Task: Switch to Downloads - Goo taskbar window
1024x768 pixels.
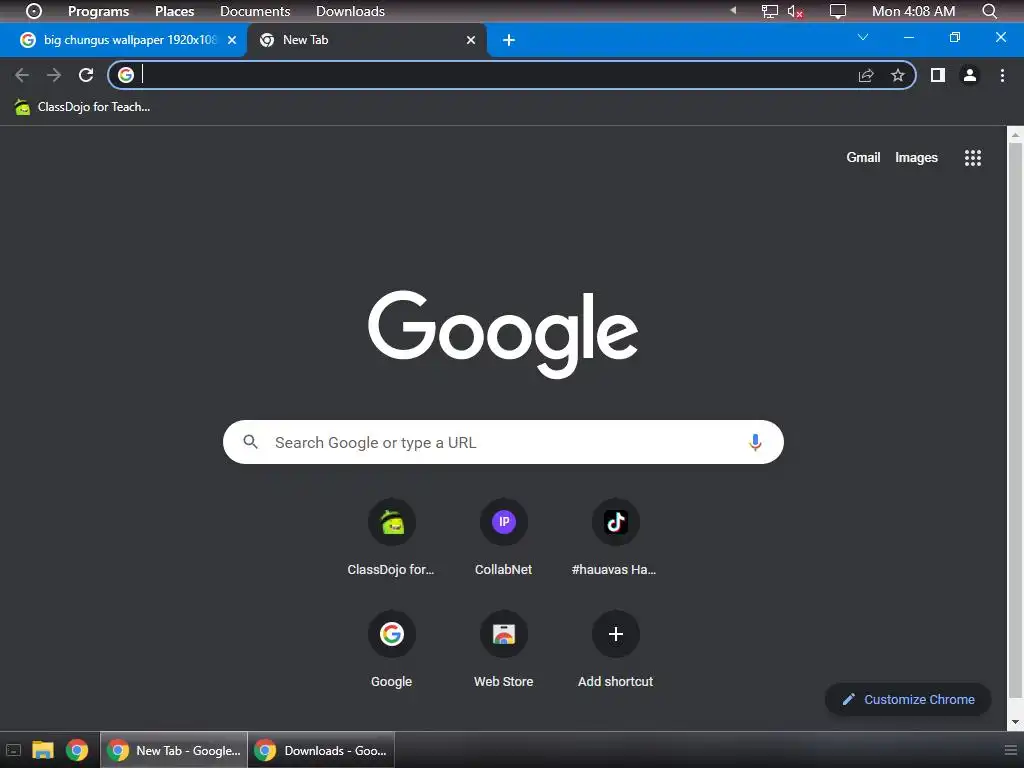Action: coord(321,750)
